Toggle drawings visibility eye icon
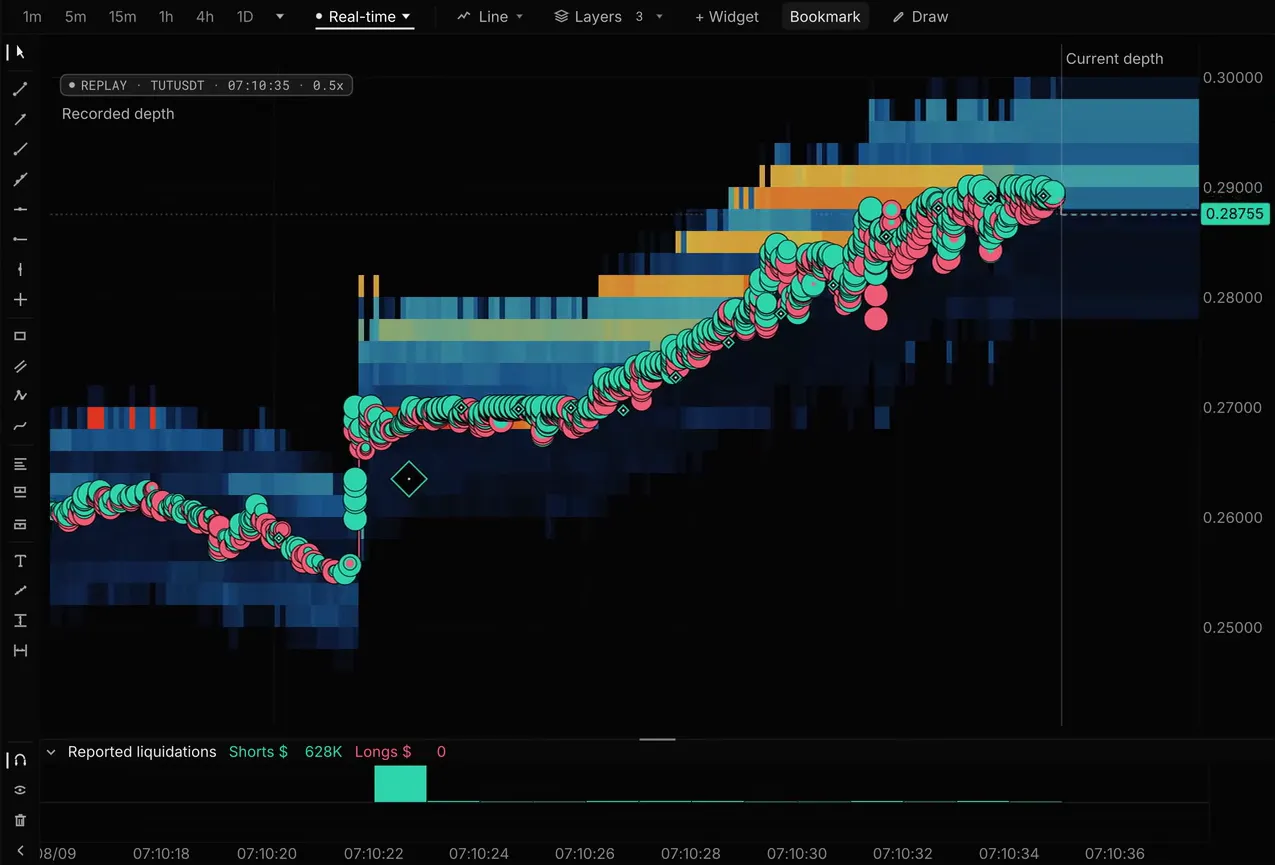This screenshot has height=865, width=1275. point(20,790)
